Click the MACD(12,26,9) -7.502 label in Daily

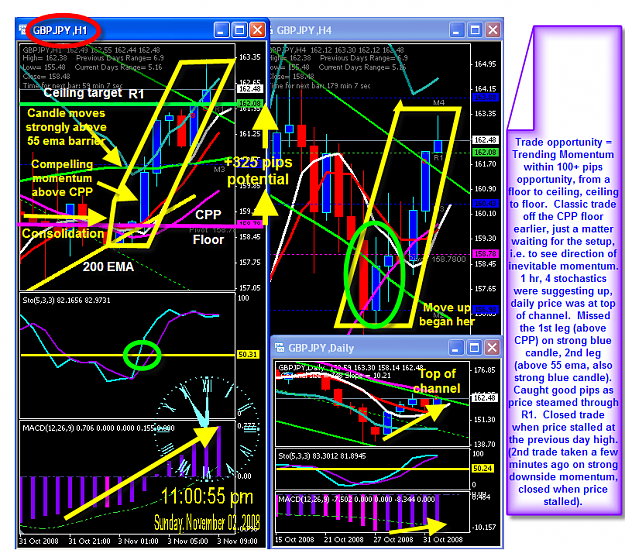click(356, 499)
